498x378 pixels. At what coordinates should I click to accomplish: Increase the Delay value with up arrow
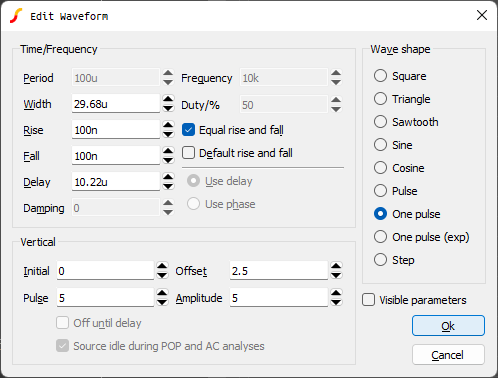point(168,177)
